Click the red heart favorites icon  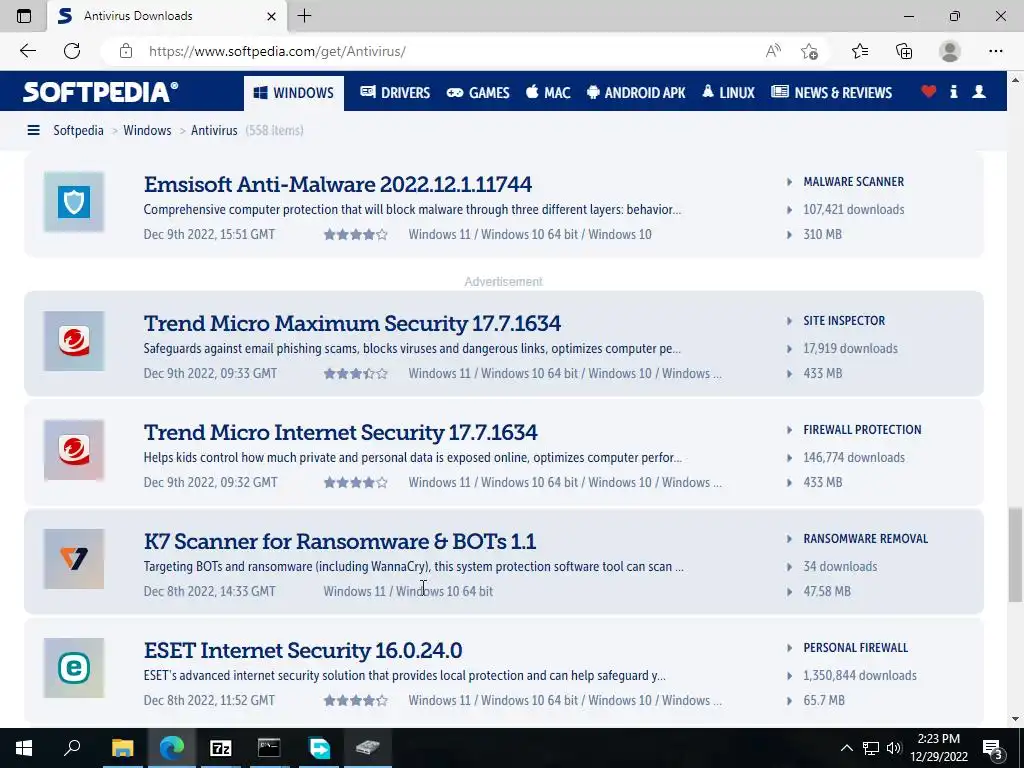click(x=928, y=92)
